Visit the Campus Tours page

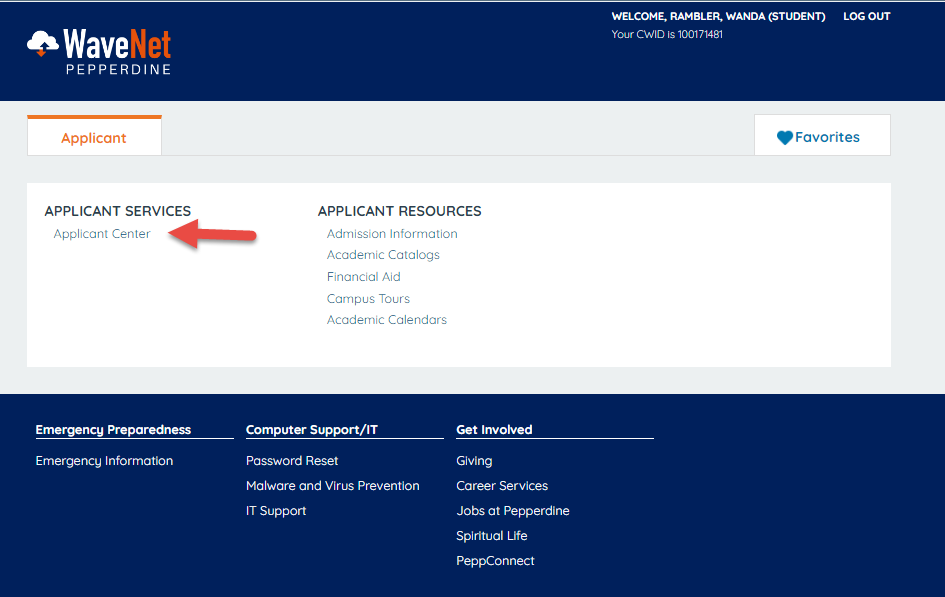tap(368, 299)
